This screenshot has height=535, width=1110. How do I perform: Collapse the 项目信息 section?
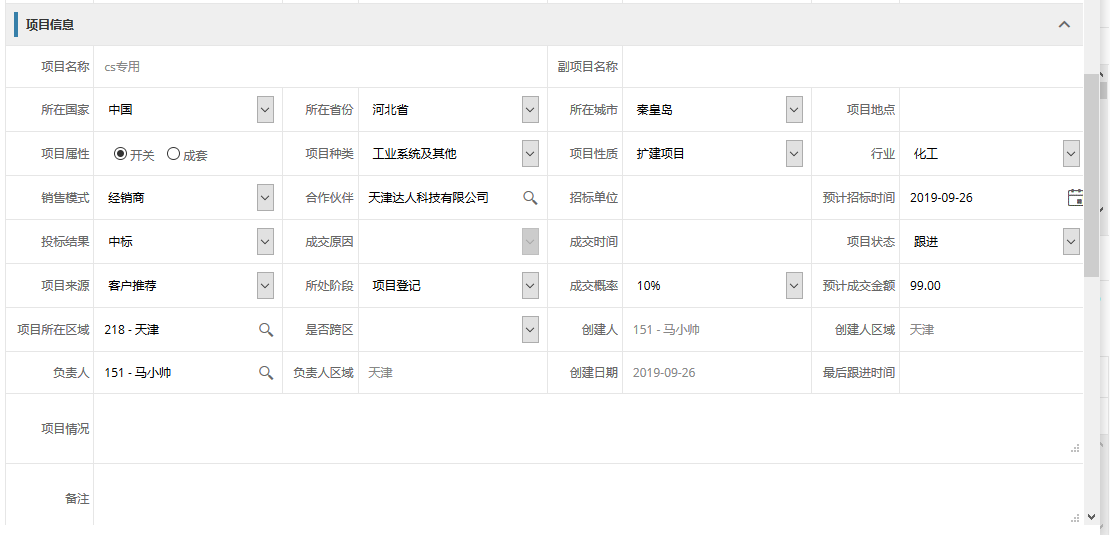click(x=1064, y=25)
